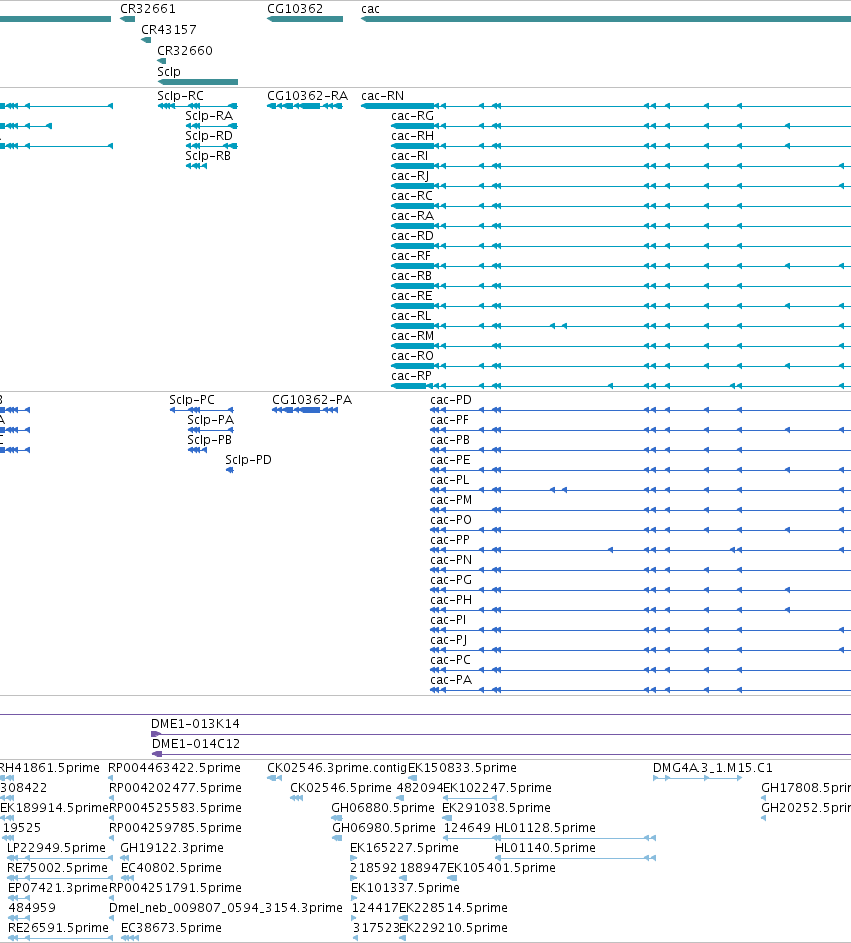Image resolution: width=851 pixels, height=943 pixels.
Task: Click the cac-PF protein label
Action: pyautogui.click(x=449, y=420)
